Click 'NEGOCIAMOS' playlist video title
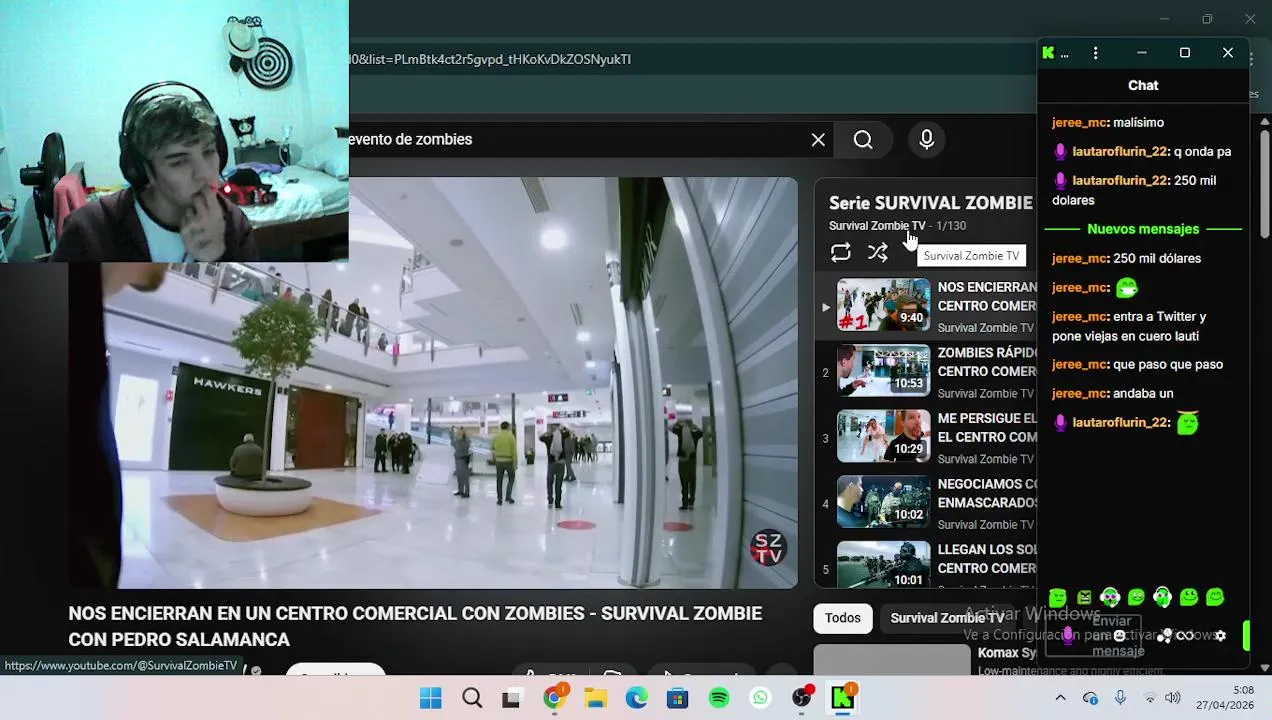This screenshot has width=1272, height=720. pyautogui.click(x=986, y=493)
